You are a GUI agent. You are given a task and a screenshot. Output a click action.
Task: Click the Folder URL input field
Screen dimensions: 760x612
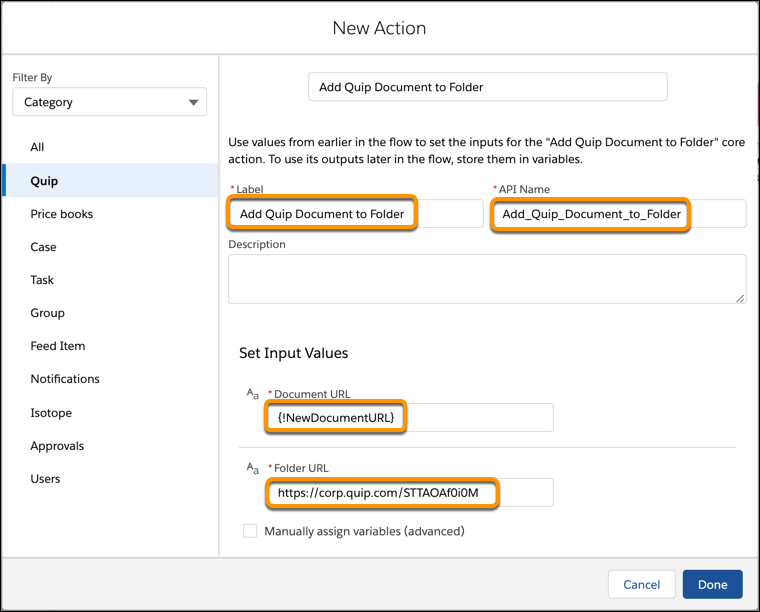pos(409,492)
